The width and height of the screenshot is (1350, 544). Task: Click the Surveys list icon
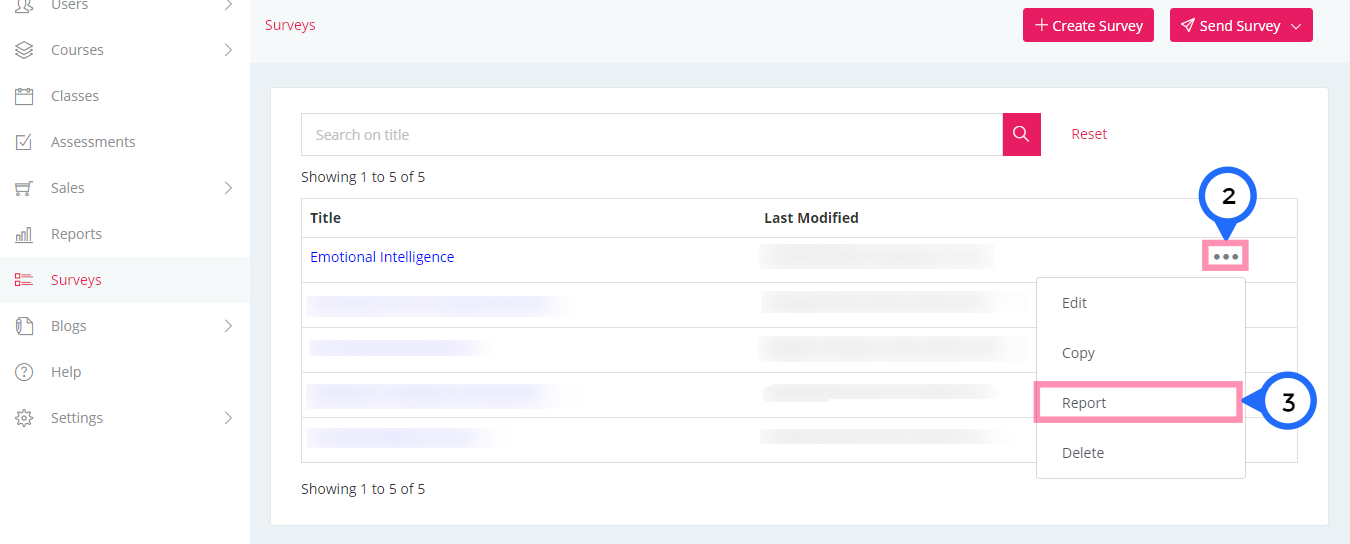tap(24, 280)
